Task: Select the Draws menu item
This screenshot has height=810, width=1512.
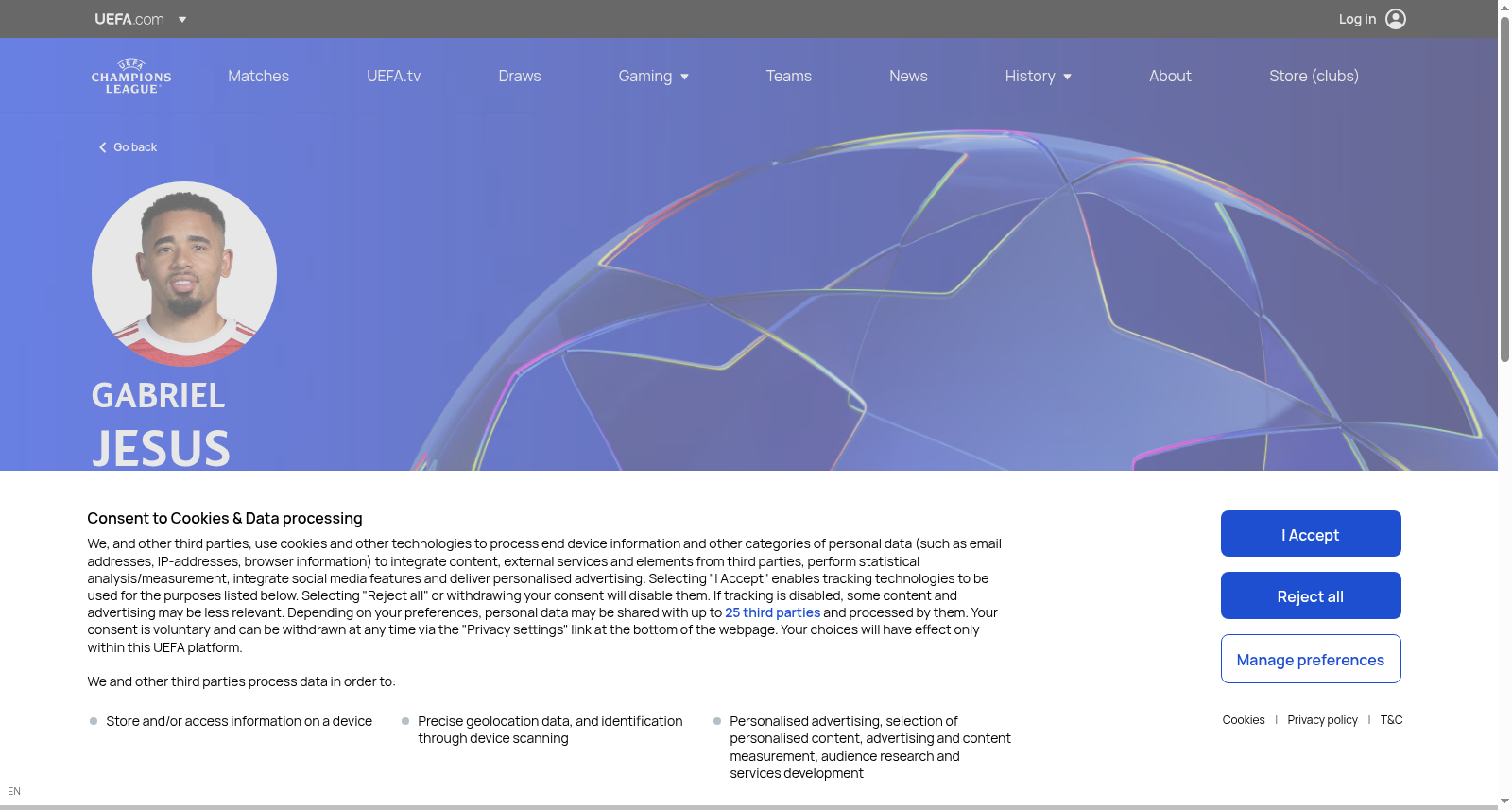Action: [520, 76]
